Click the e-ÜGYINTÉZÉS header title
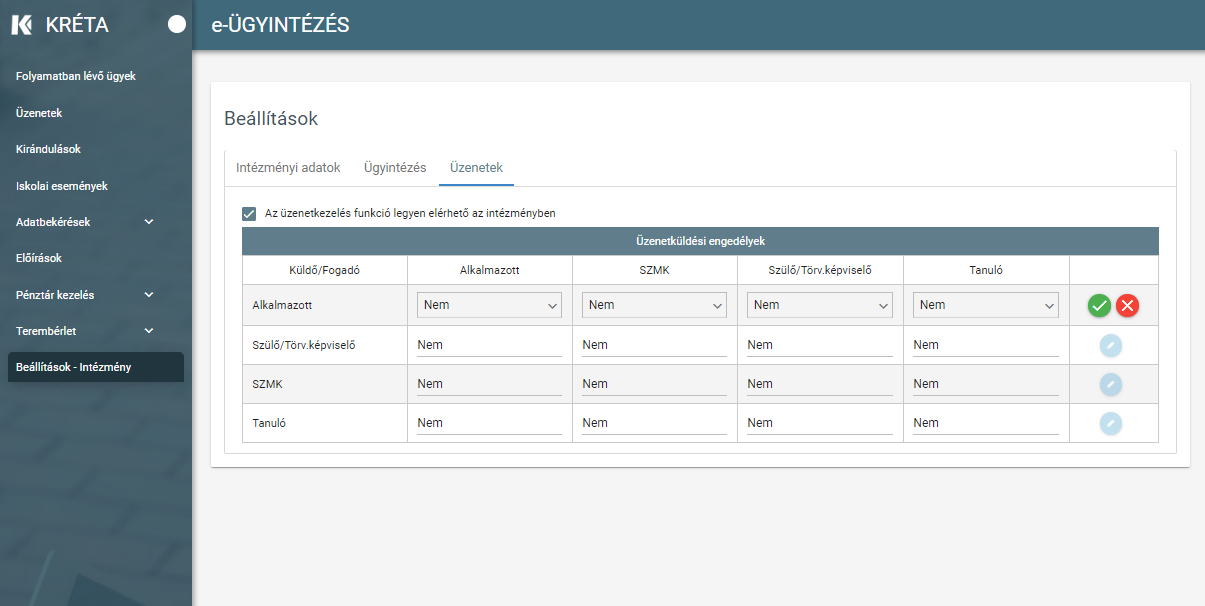The height and width of the screenshot is (606, 1205). [280, 25]
